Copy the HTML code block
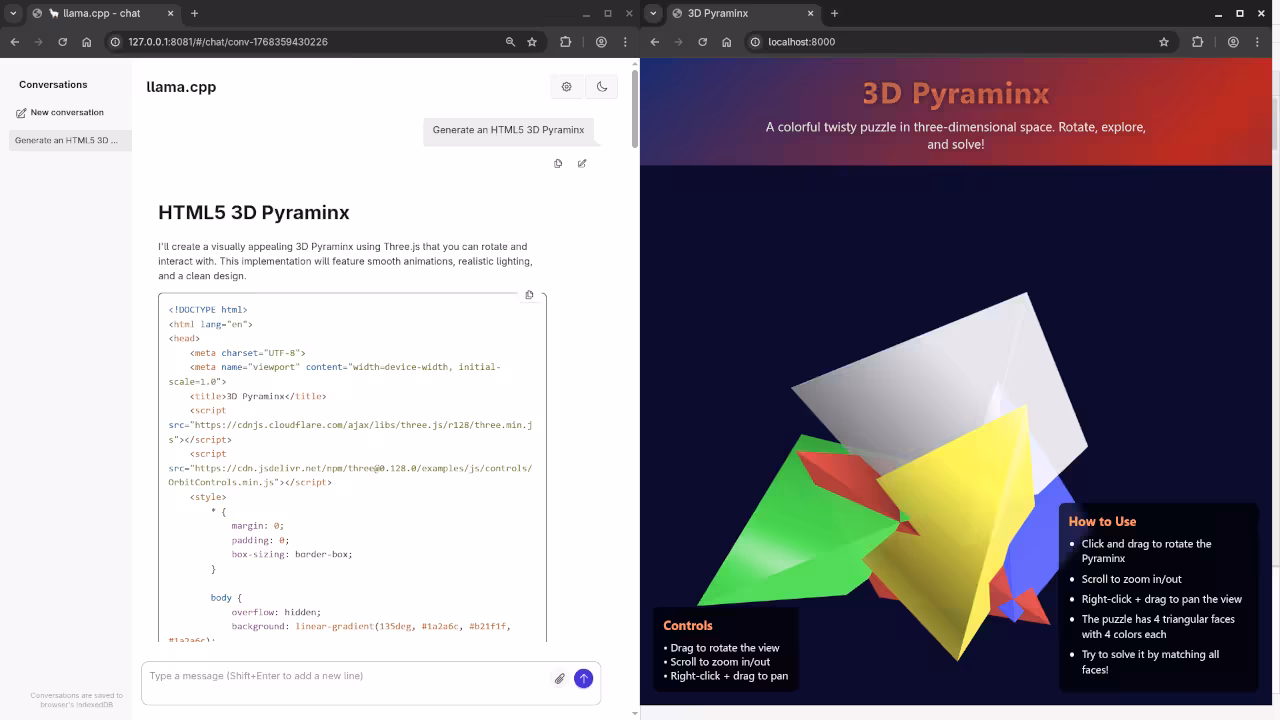 [x=529, y=295]
